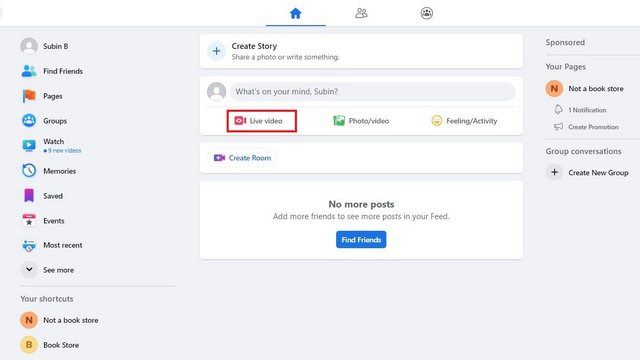Open Not a book store page avatar in Your Pages

(x=554, y=89)
